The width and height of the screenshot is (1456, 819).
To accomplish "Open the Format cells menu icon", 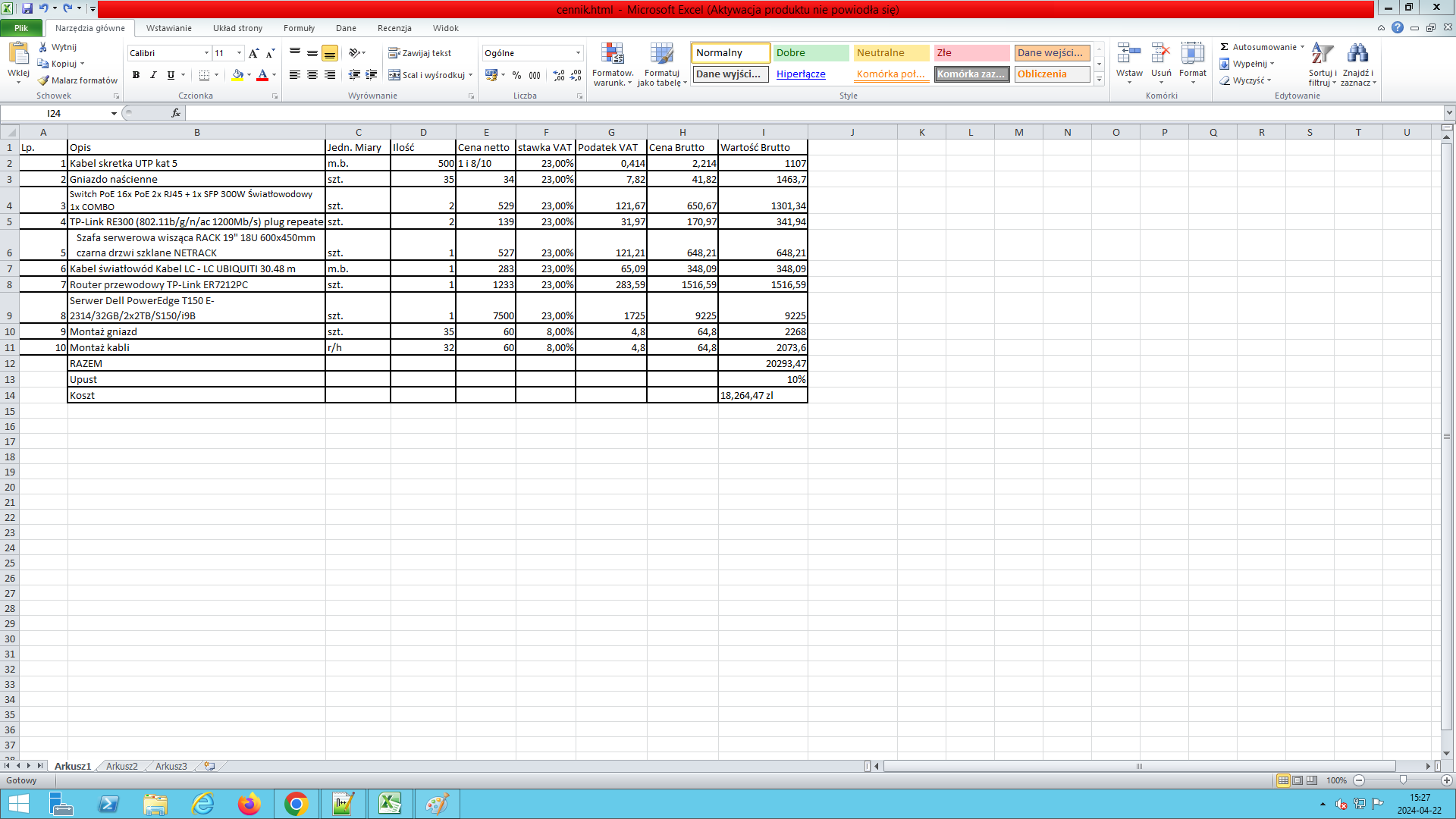I will coord(1193,55).
